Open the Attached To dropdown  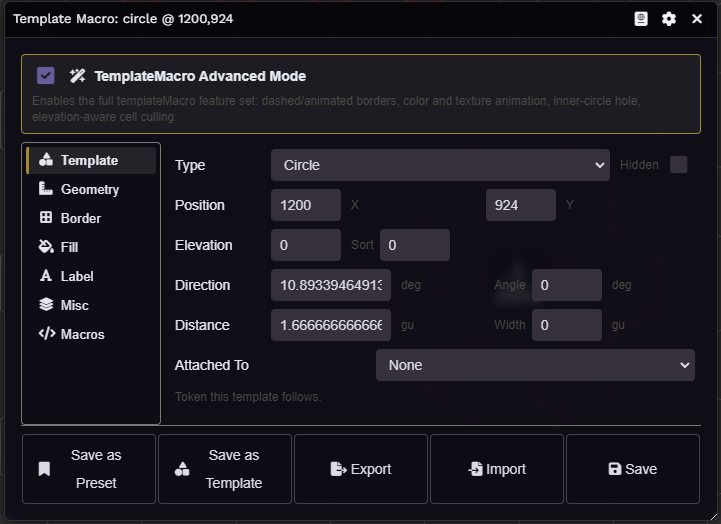coord(535,365)
